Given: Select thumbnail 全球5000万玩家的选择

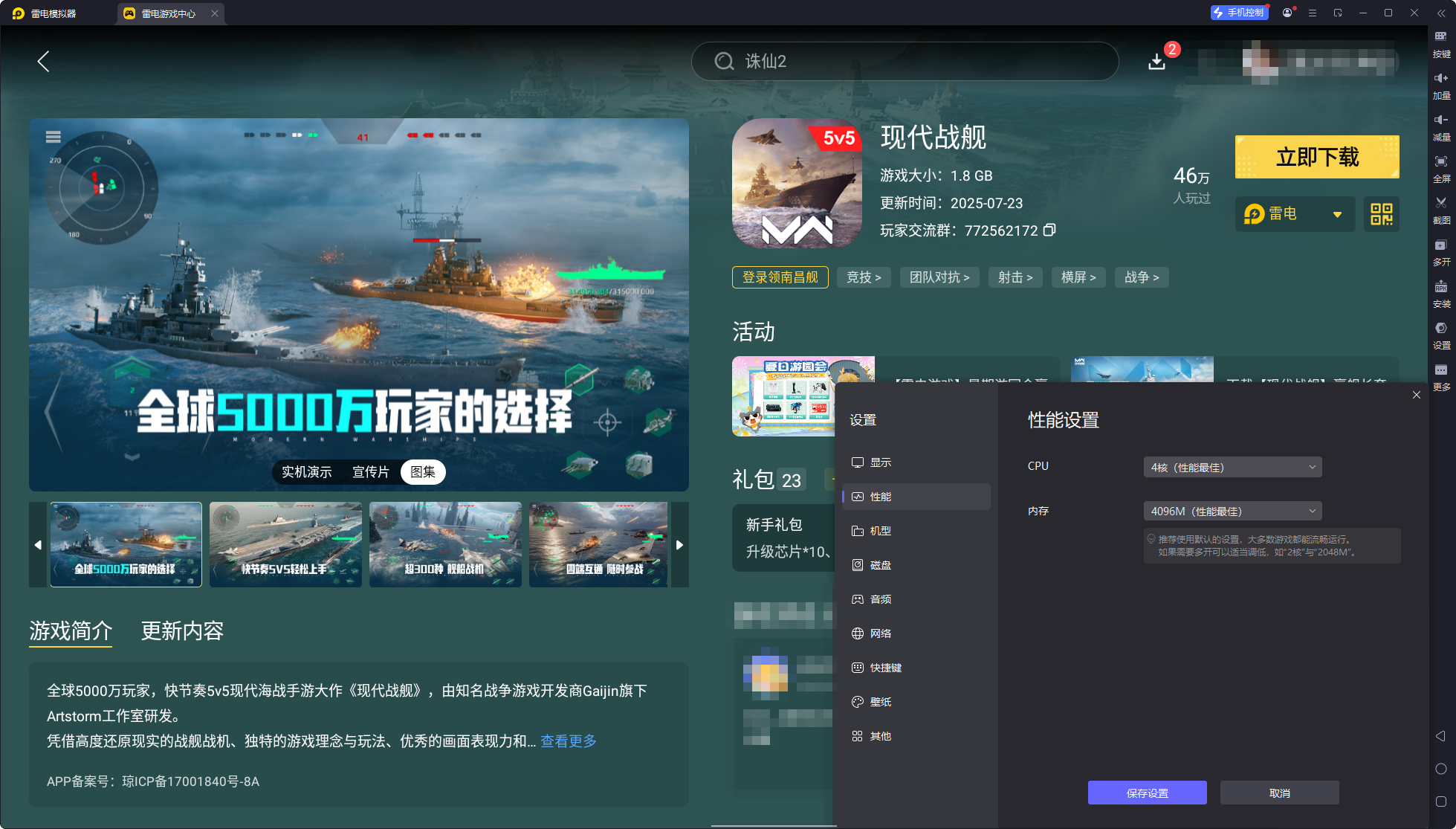Looking at the screenshot, I should tap(126, 544).
